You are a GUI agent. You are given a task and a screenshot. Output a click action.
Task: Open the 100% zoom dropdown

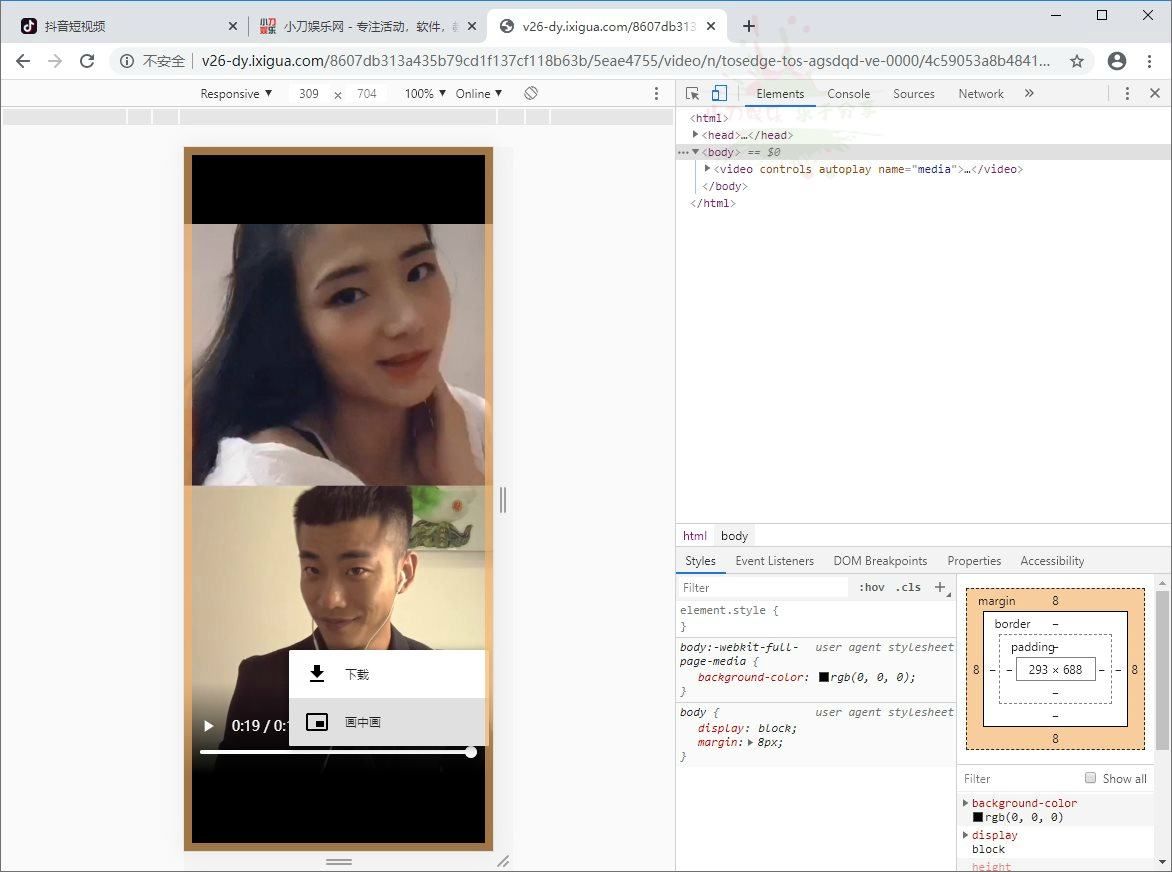pos(425,93)
